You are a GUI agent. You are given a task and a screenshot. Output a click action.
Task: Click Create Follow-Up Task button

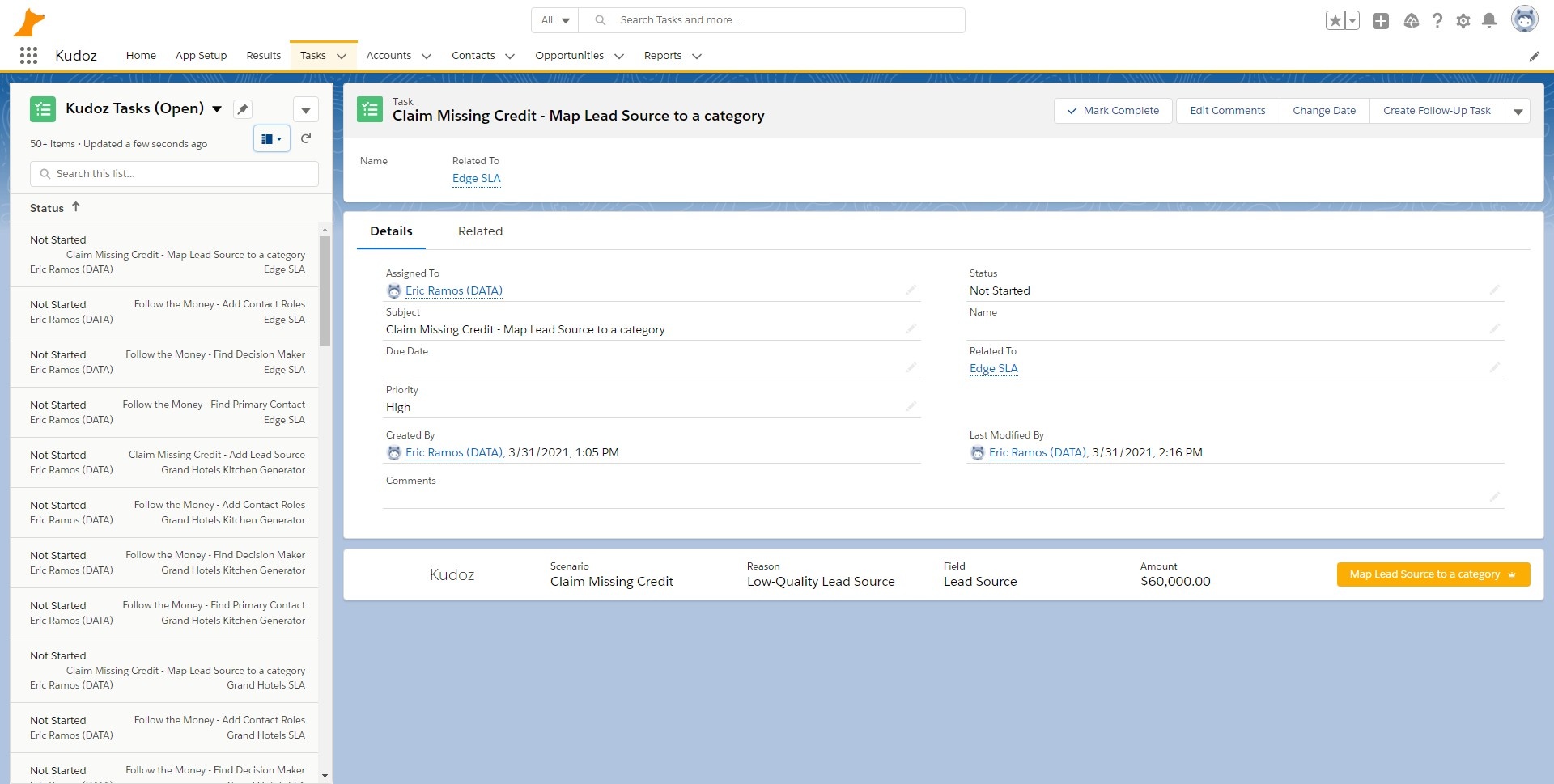pyautogui.click(x=1437, y=111)
